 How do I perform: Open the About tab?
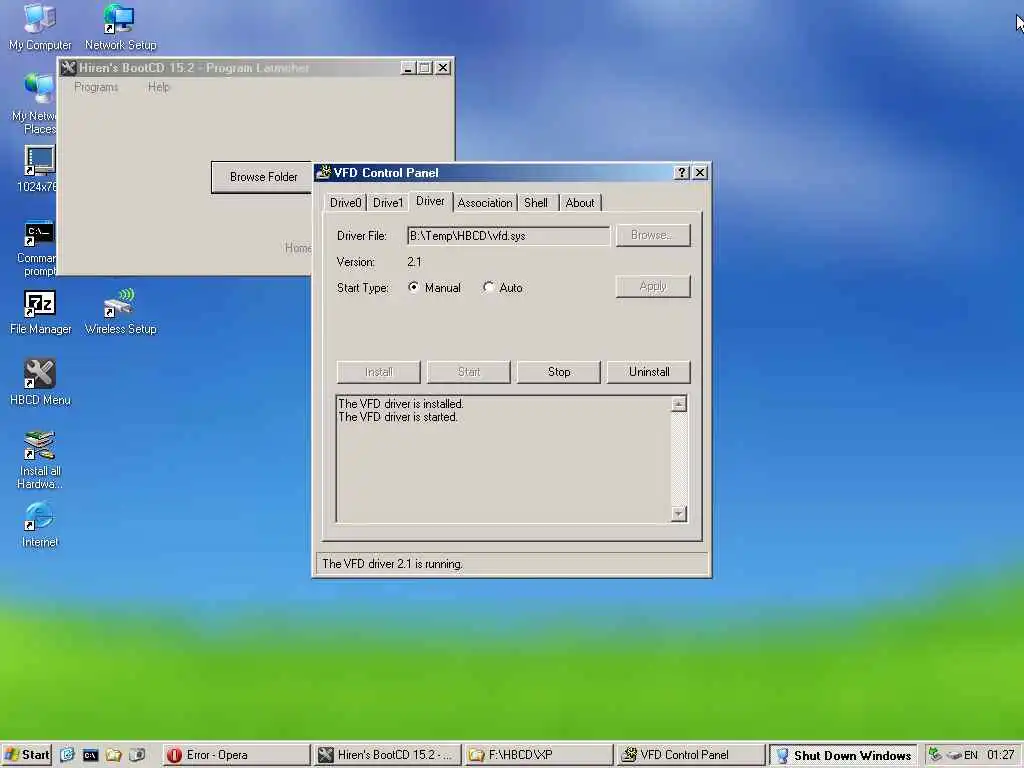(580, 202)
